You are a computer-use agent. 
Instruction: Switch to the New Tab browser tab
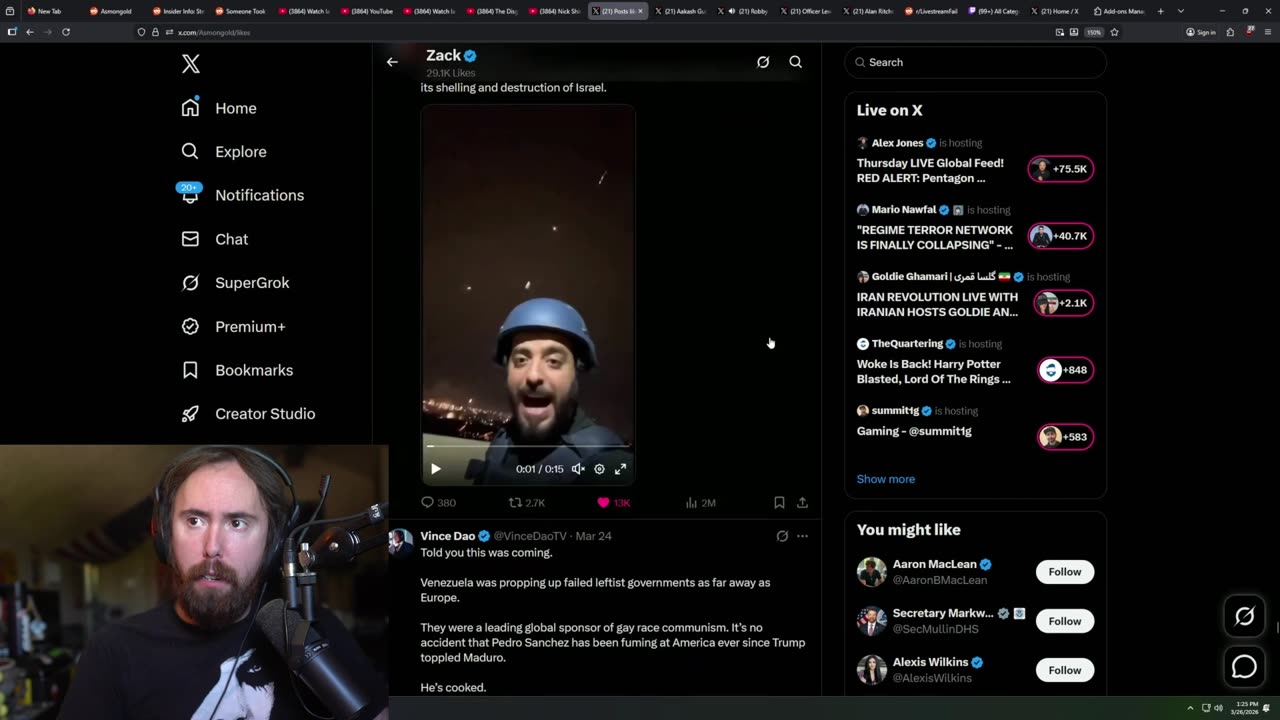45,11
